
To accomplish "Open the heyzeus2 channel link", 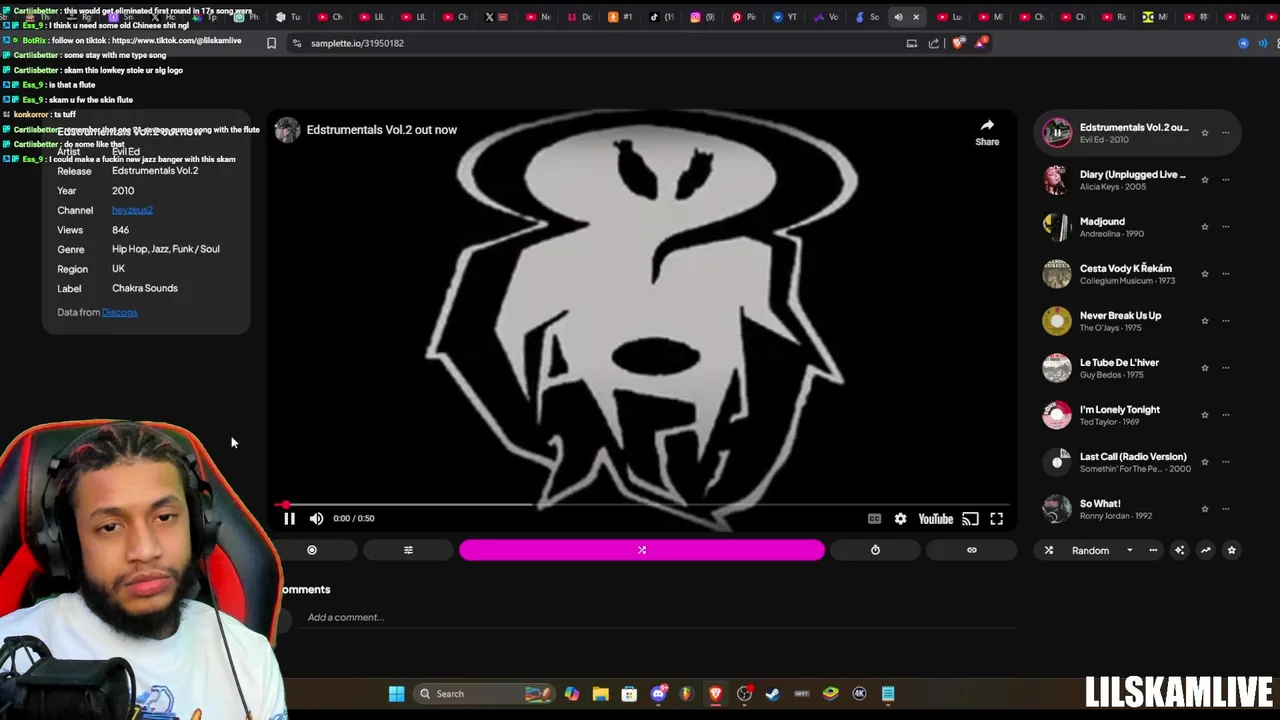I will click(132, 210).
